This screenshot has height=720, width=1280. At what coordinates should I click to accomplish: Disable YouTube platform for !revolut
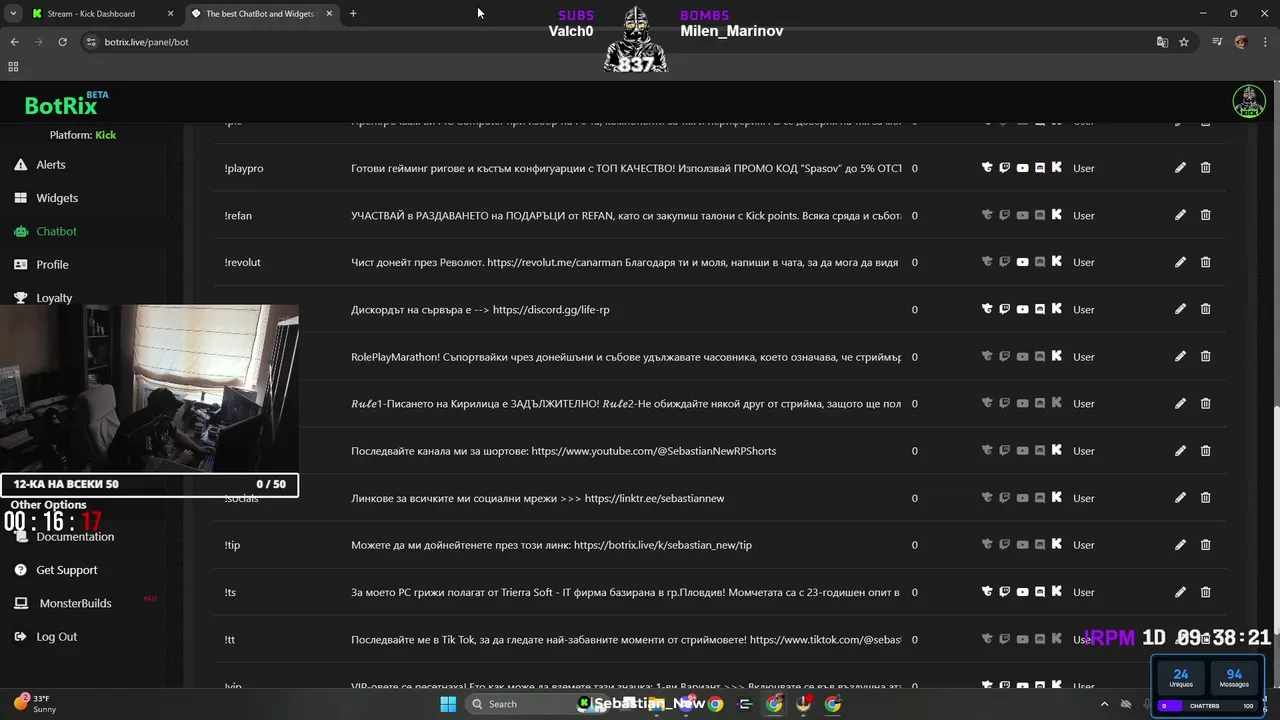(1022, 262)
